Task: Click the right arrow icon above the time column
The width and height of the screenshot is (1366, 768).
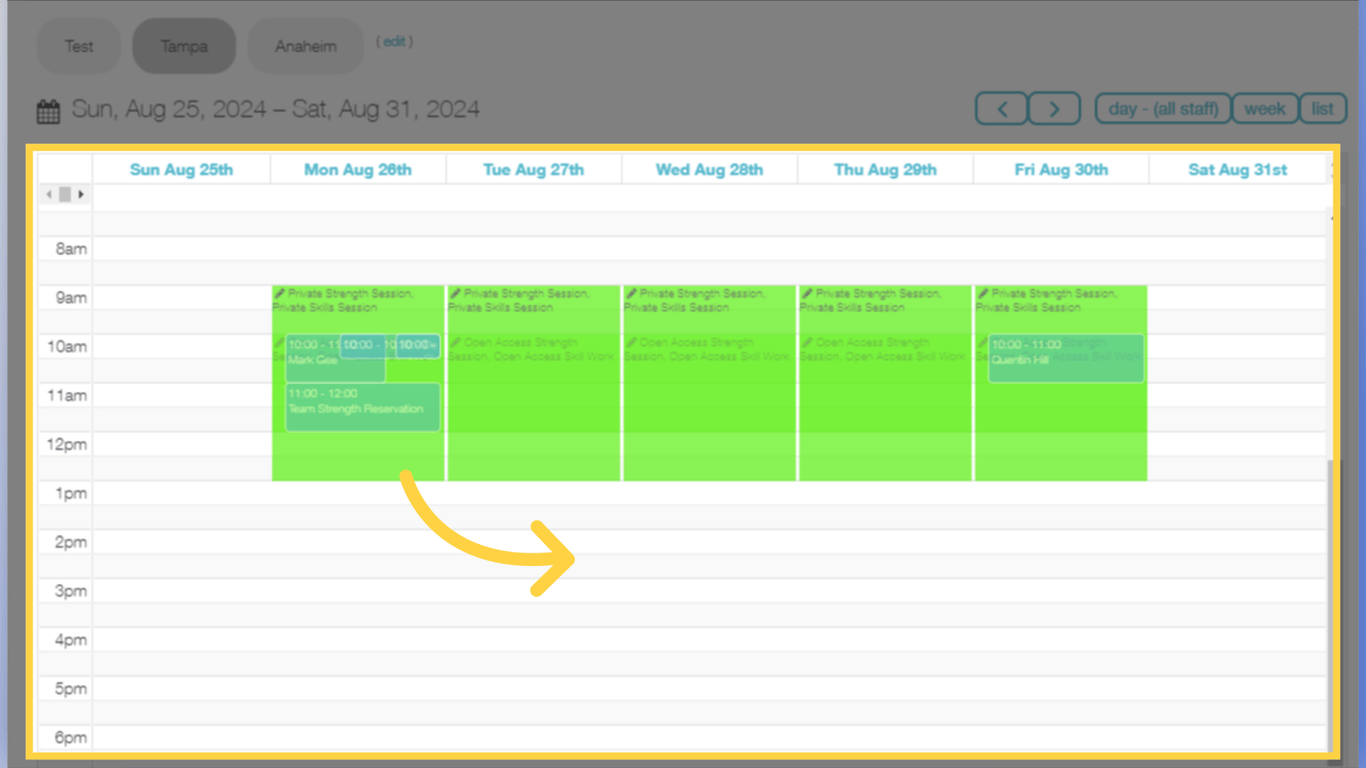Action: click(x=81, y=194)
